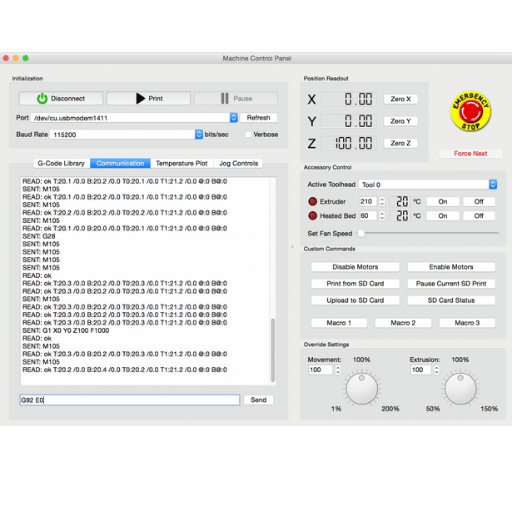Turn the Movement override dial
Viewport: 512px width, 513px height.
(362, 388)
